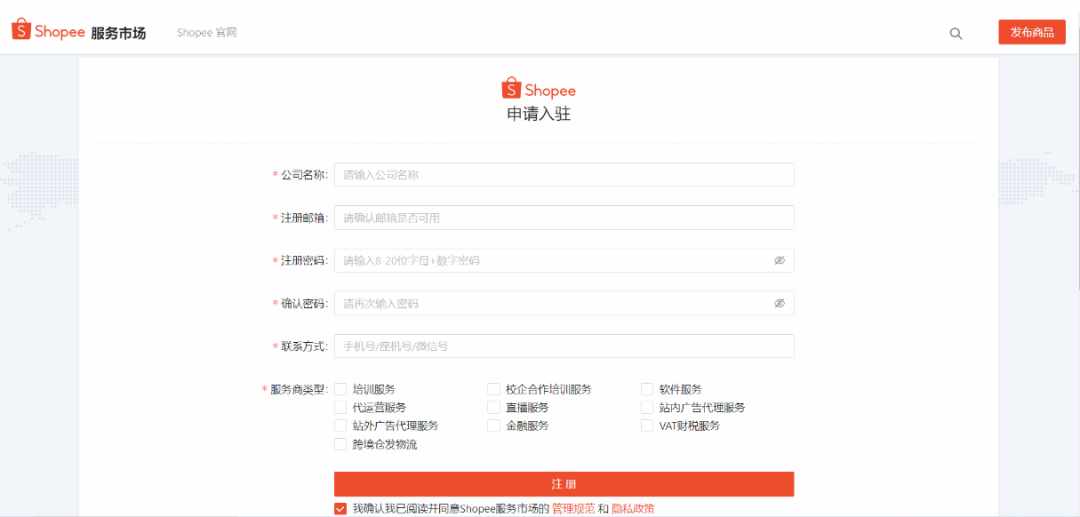The width and height of the screenshot is (1080, 517).
Task: Focus the 联系方式 input field
Action: click(x=564, y=346)
